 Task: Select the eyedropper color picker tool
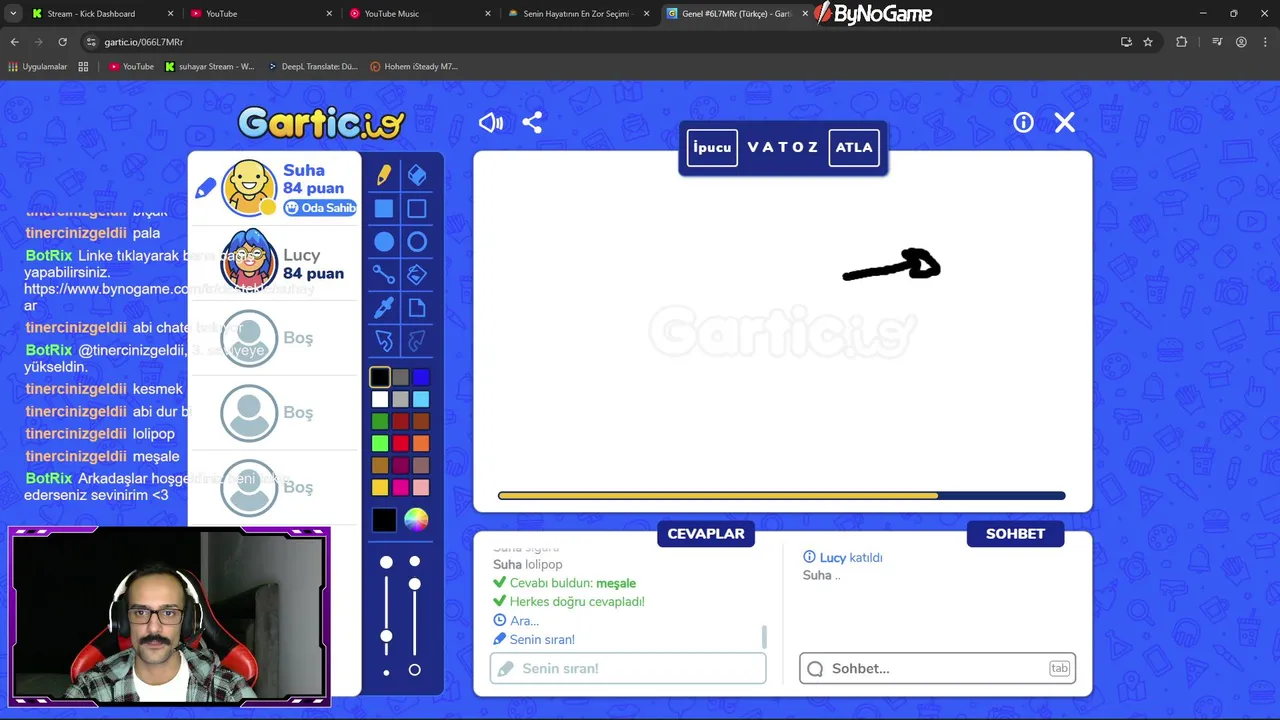(x=384, y=307)
